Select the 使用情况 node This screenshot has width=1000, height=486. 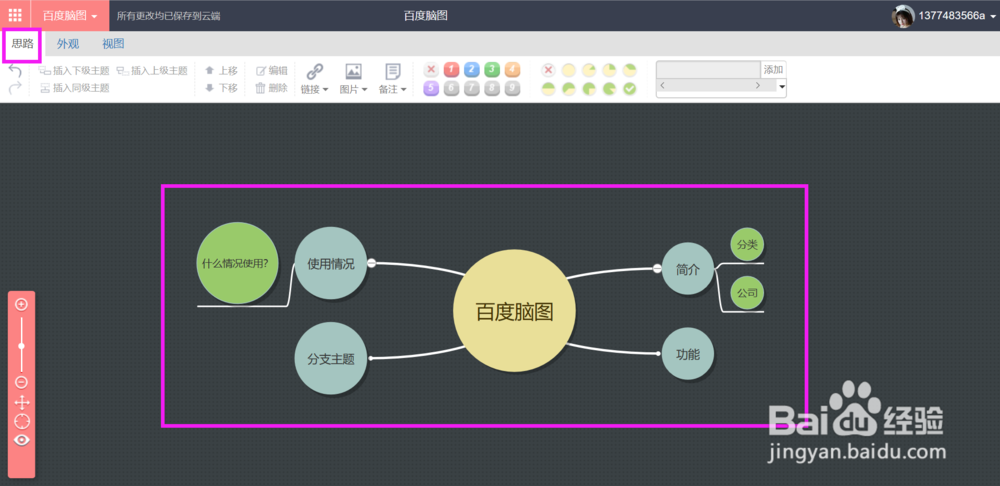[x=331, y=263]
